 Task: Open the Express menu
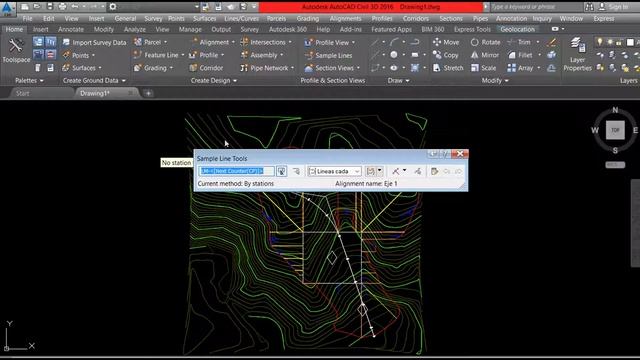603,18
